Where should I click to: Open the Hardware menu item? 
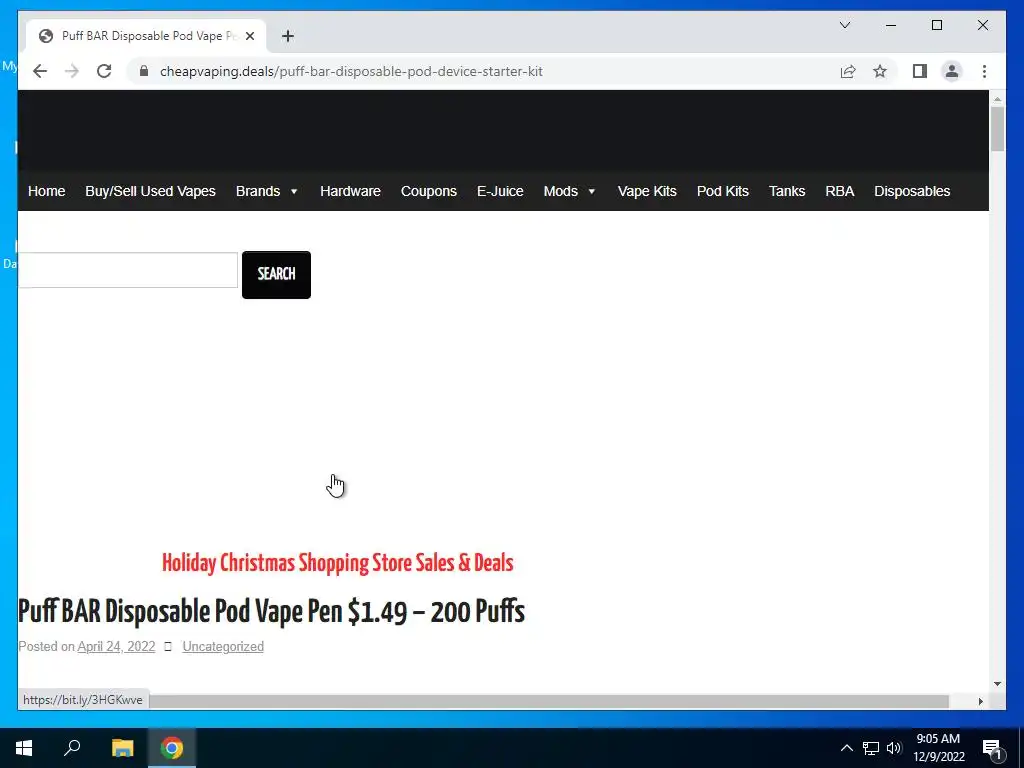(350, 191)
